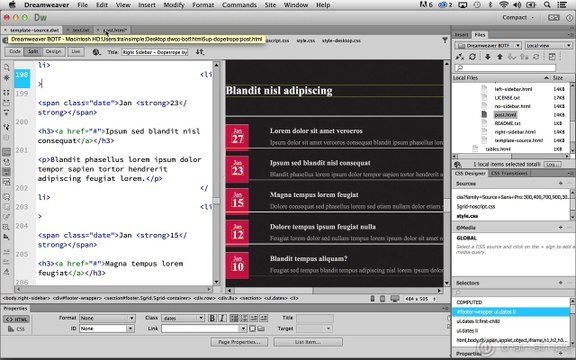Open the Compact workspace dropdown
The height and width of the screenshot is (360, 576).
click(518, 17)
